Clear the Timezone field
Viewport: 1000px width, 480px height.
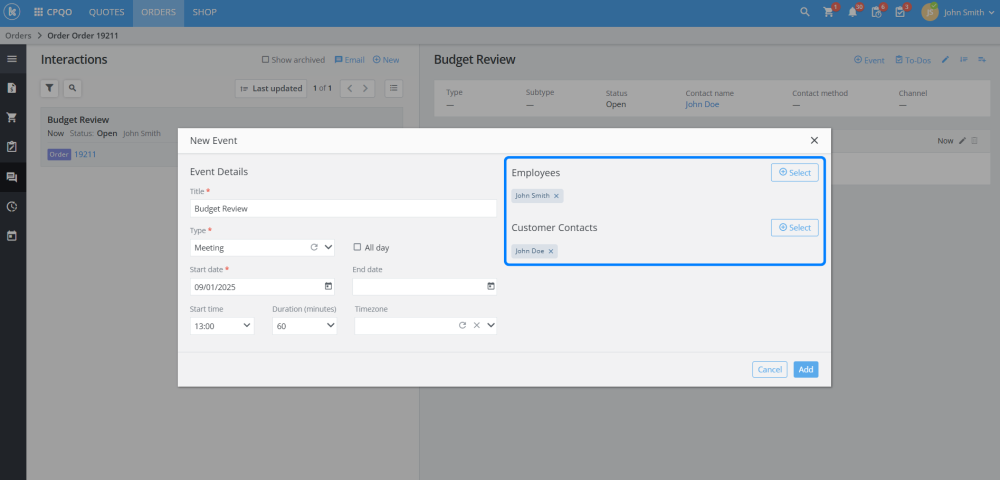pos(477,325)
